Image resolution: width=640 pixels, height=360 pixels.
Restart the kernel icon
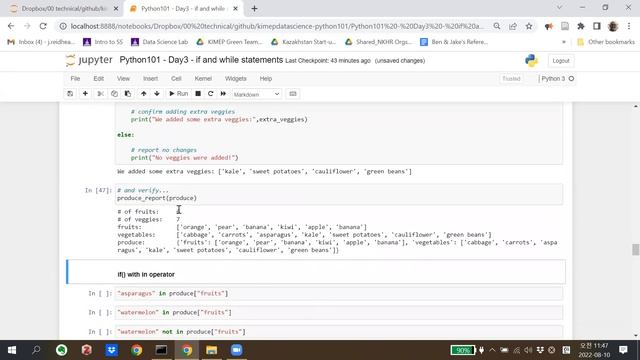(211, 94)
